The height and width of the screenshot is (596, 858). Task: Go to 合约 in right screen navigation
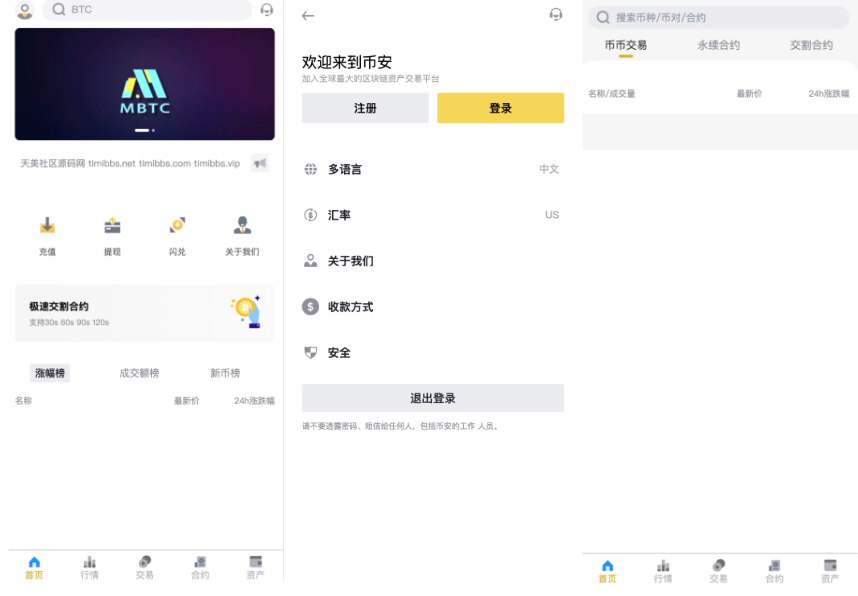(x=774, y=571)
